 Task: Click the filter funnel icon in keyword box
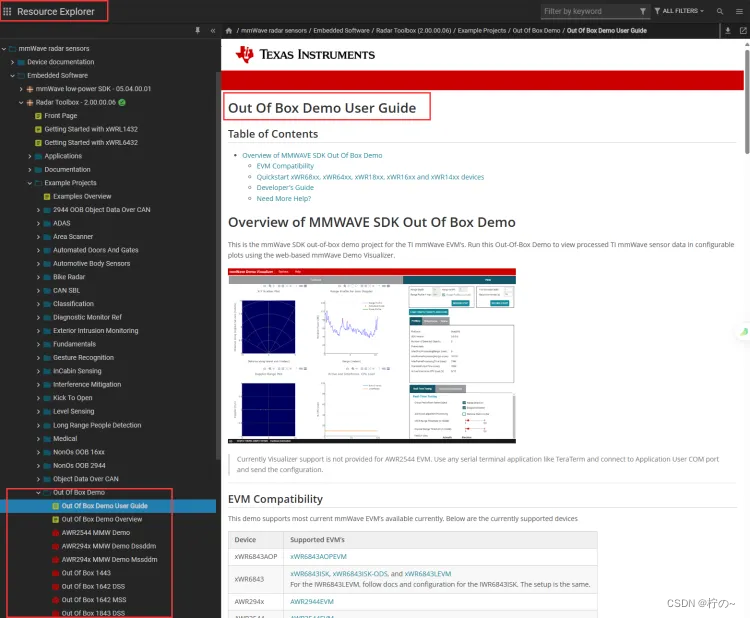click(x=643, y=11)
